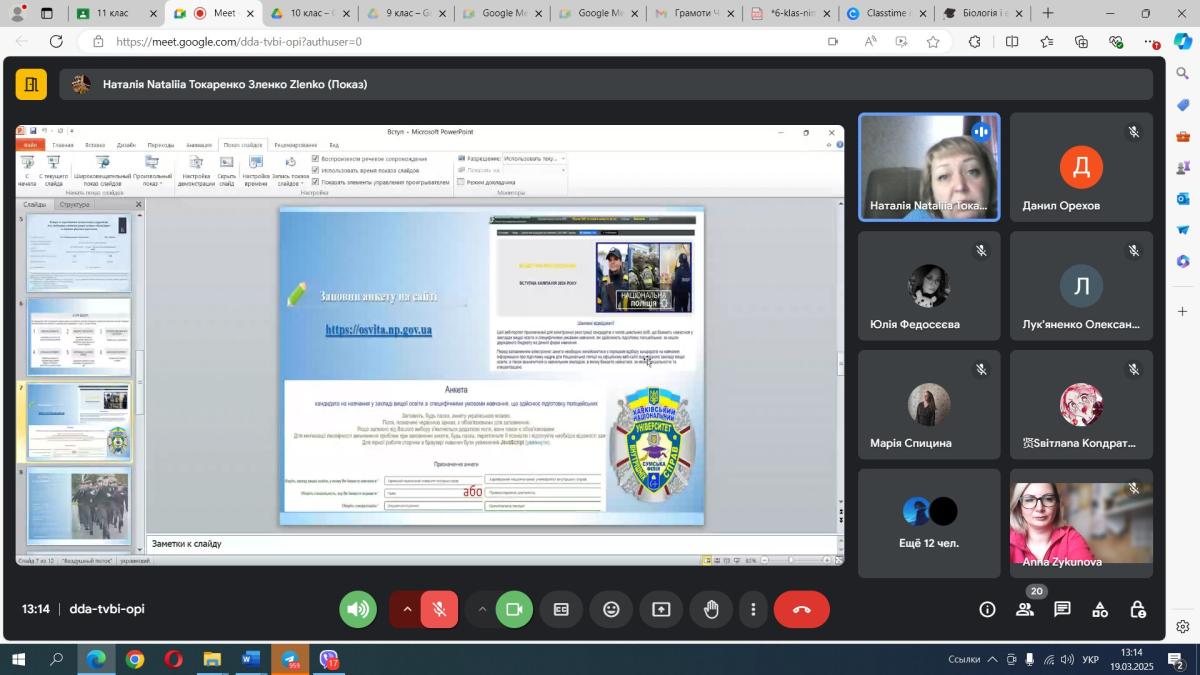Click the three-dot more options icon
Image resolution: width=1200 pixels, height=675 pixels.
[x=753, y=609]
